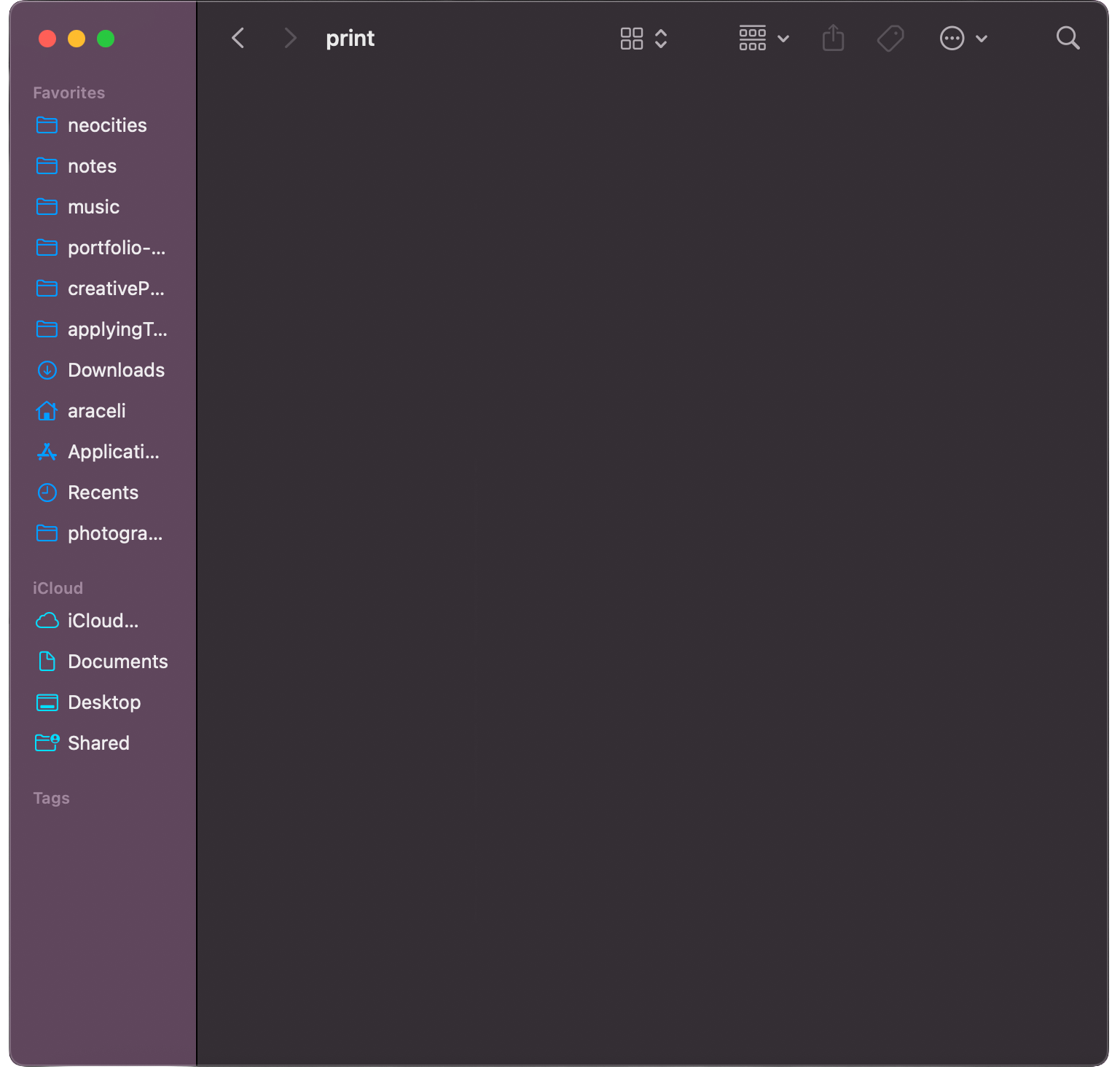Click the iCloud section header

pos(58,588)
